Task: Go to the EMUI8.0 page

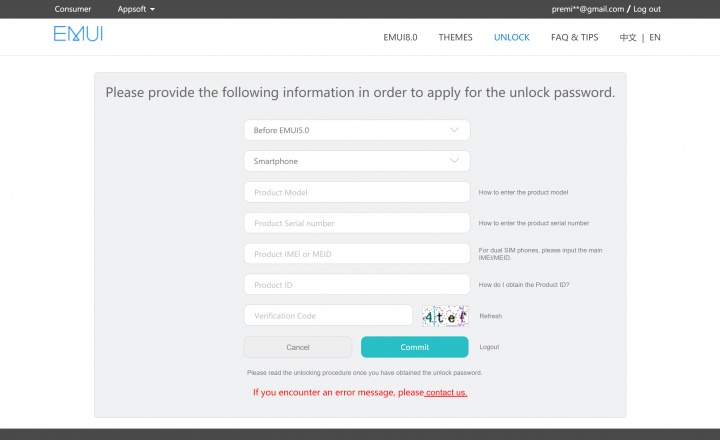Action: pyautogui.click(x=400, y=37)
